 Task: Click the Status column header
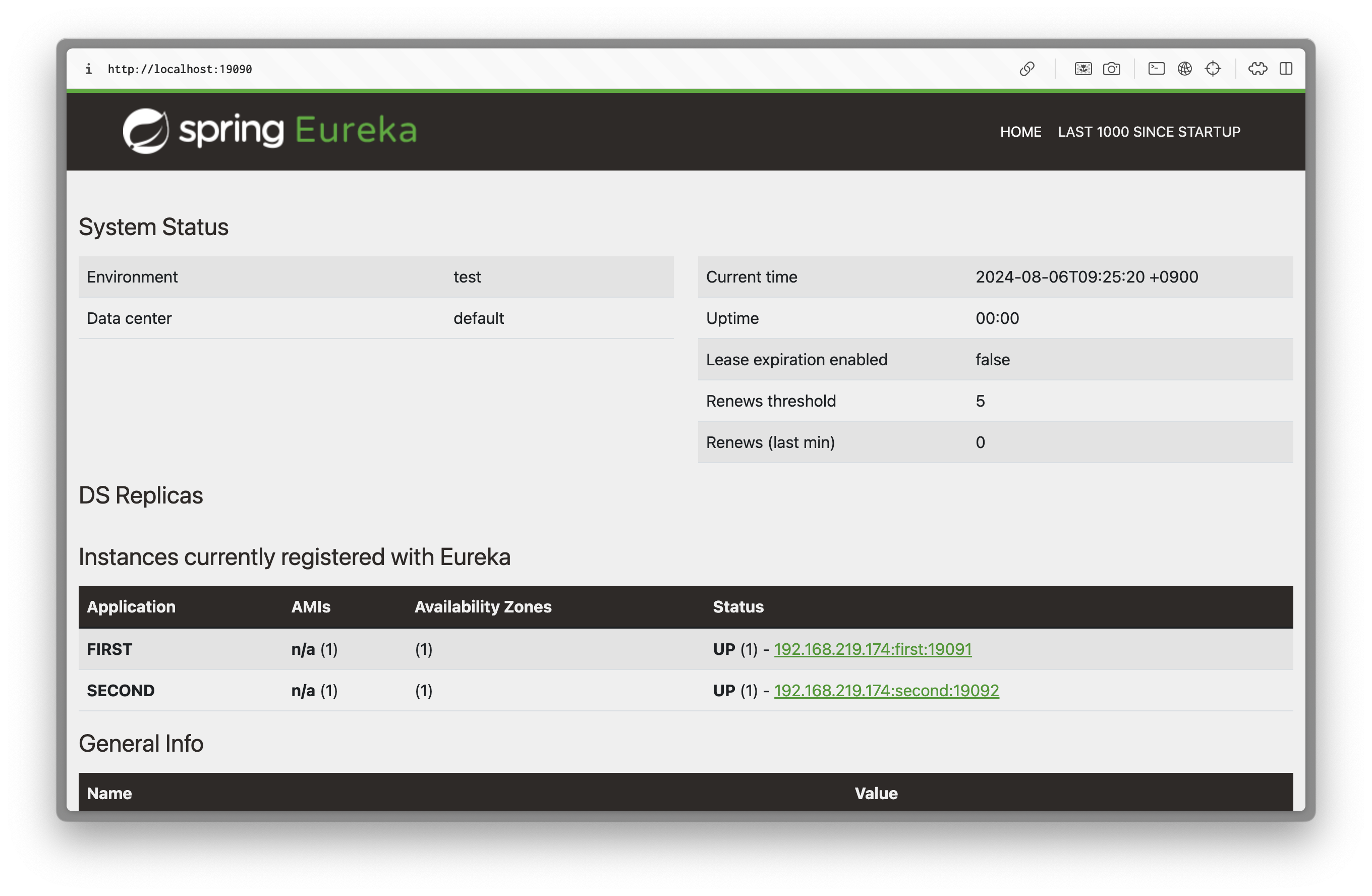pos(738,607)
